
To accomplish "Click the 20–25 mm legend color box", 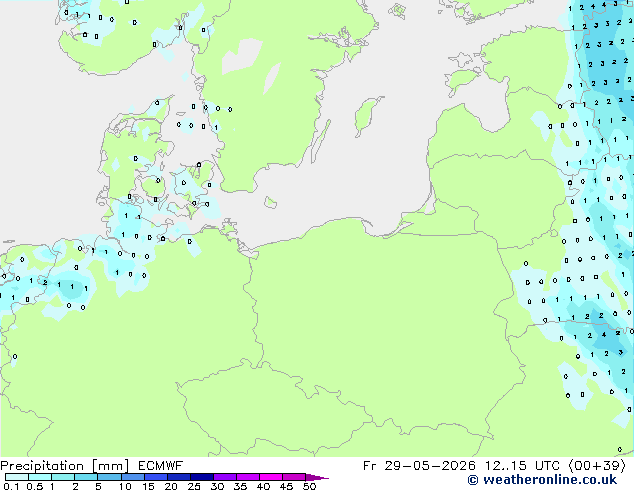I will [179, 477].
